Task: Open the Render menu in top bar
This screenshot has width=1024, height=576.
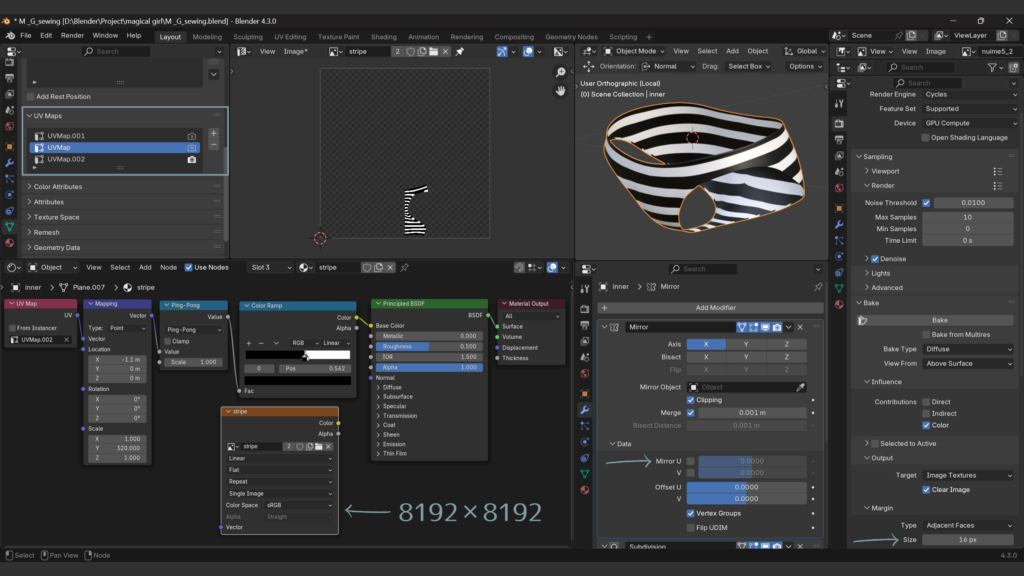Action: 72,35
